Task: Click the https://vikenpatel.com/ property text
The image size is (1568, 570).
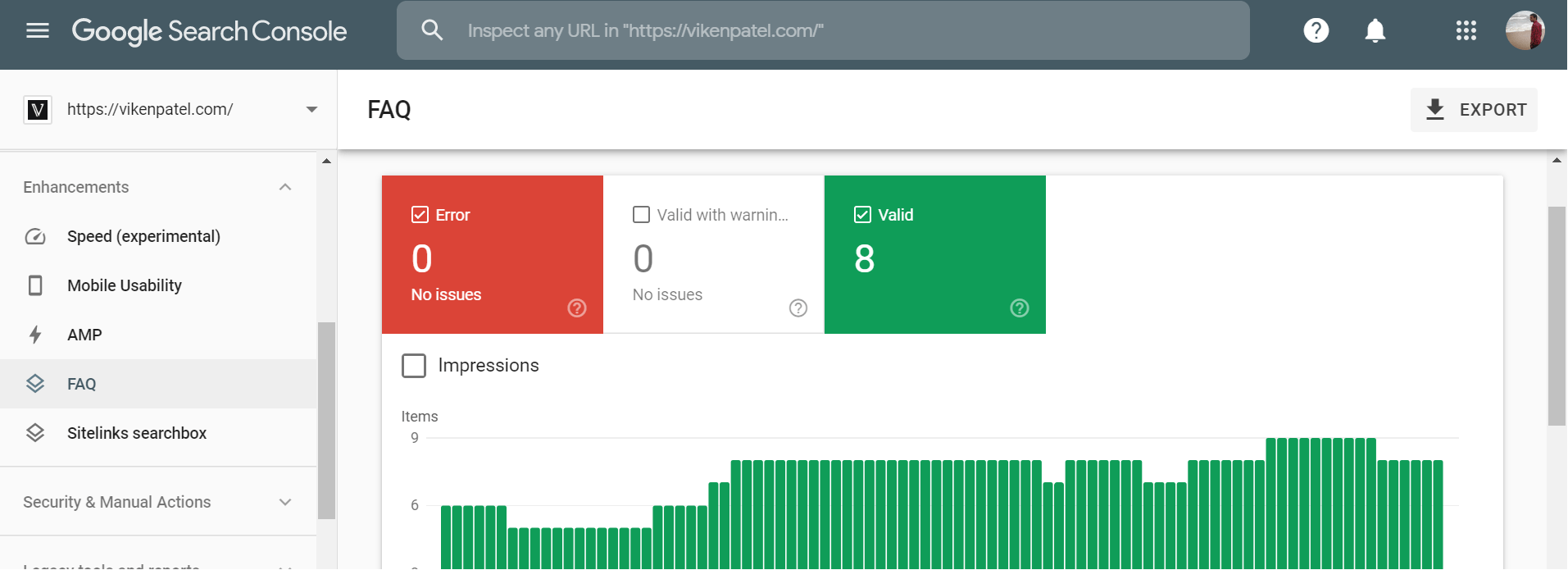Action: pos(150,109)
